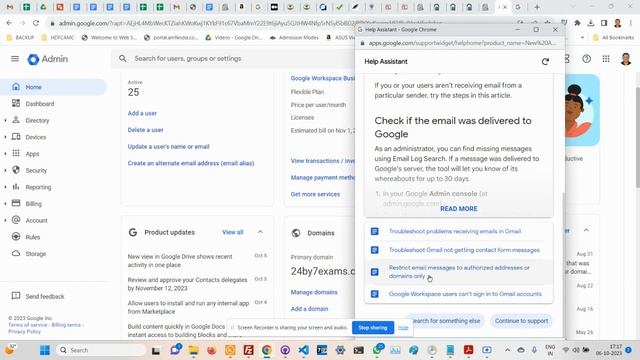This screenshot has width=640, height=360.
Task: Open Restrict email messages to authorized addresses
Action: (459, 272)
